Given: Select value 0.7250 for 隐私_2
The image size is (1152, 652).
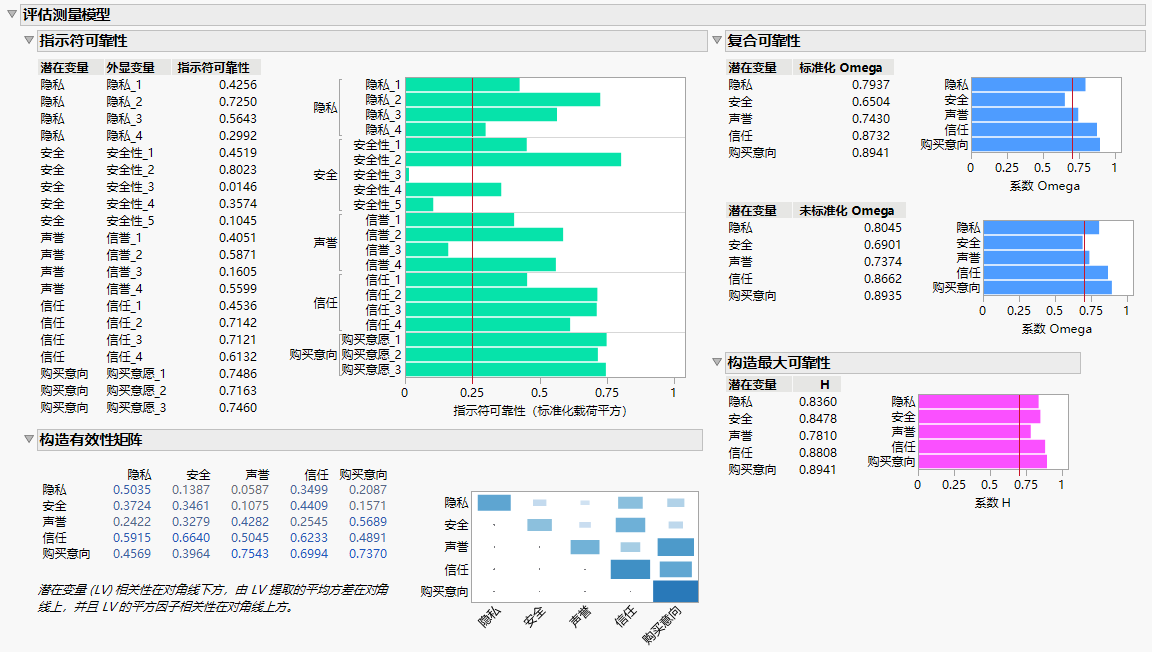Looking at the screenshot, I should pyautogui.click(x=238, y=101).
